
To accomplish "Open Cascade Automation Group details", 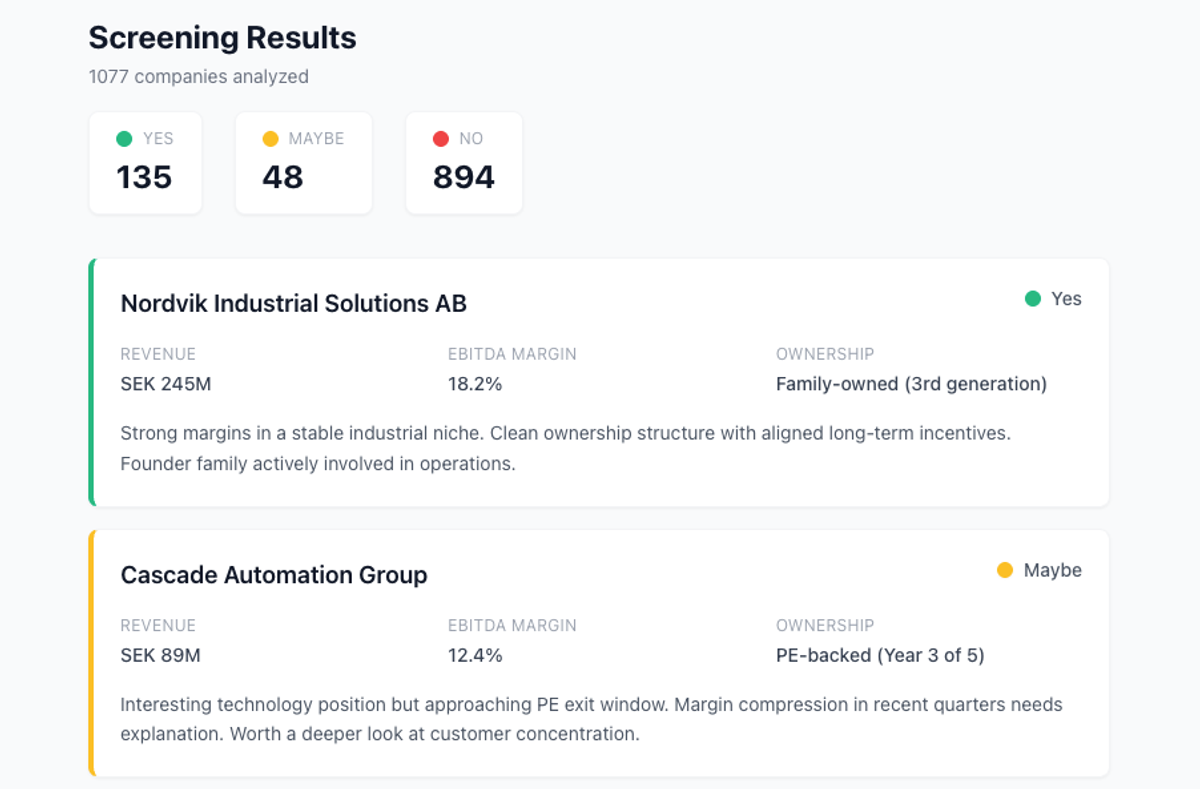I will pyautogui.click(x=273, y=575).
